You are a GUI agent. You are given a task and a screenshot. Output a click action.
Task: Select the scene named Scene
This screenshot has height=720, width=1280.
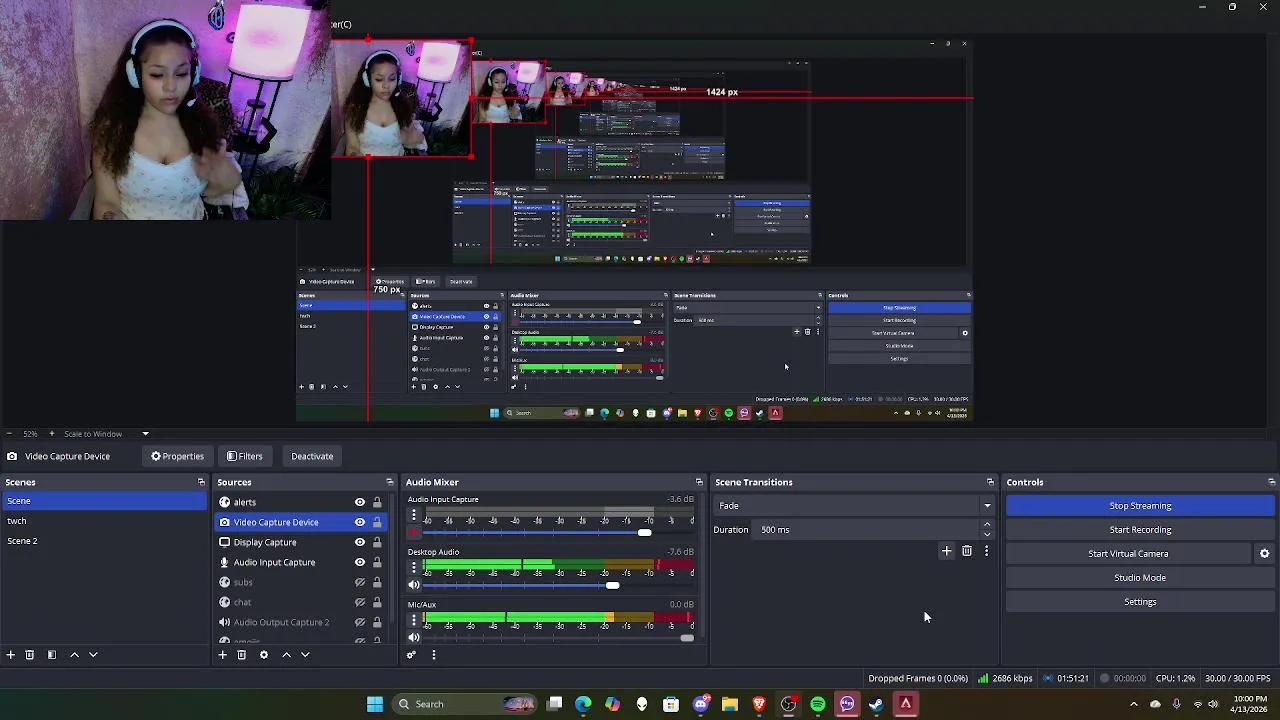coord(104,501)
